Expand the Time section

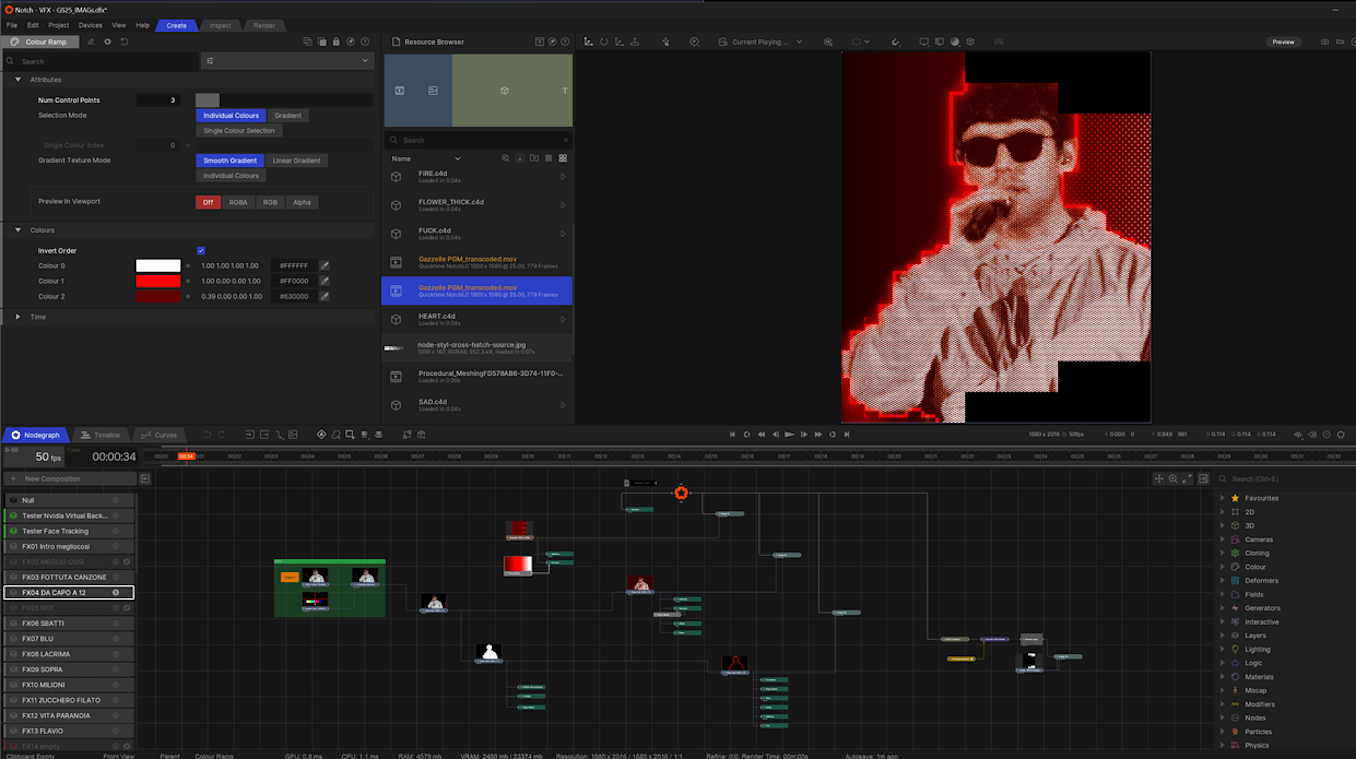(x=18, y=317)
